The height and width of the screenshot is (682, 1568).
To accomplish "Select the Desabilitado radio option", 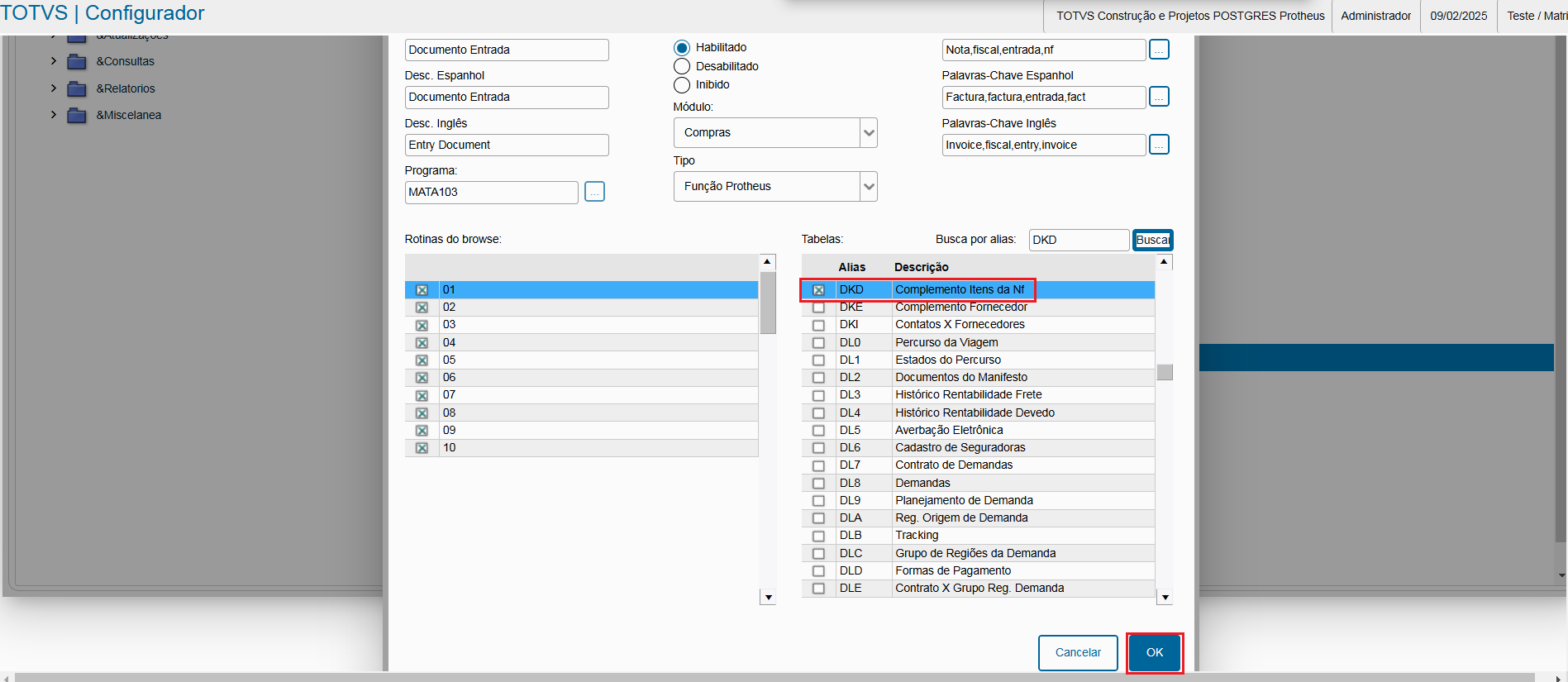I will 682,66.
